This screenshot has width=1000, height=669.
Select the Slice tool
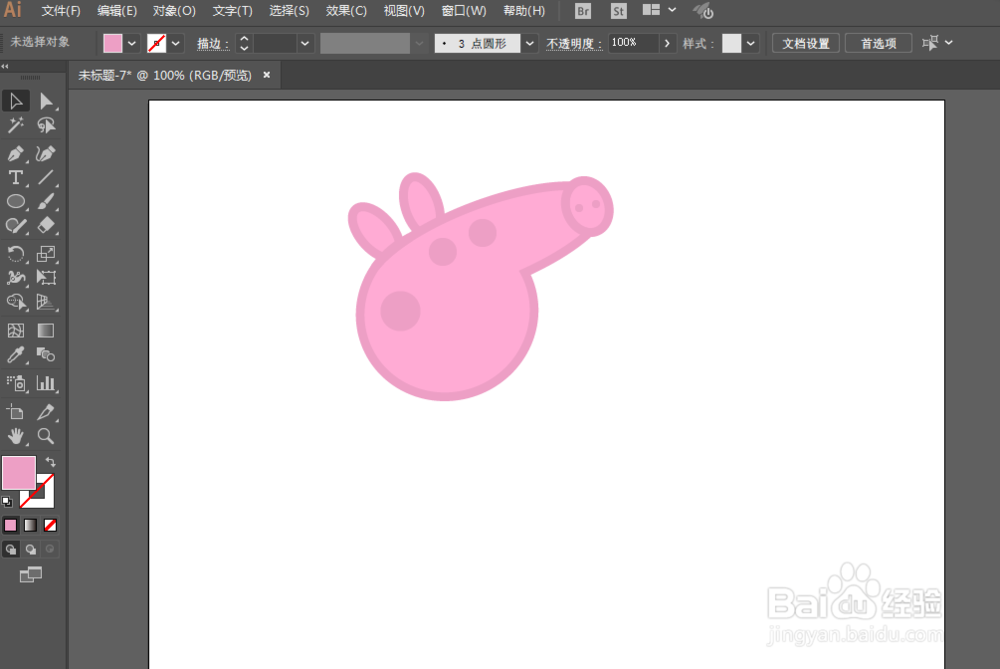pyautogui.click(x=45, y=412)
